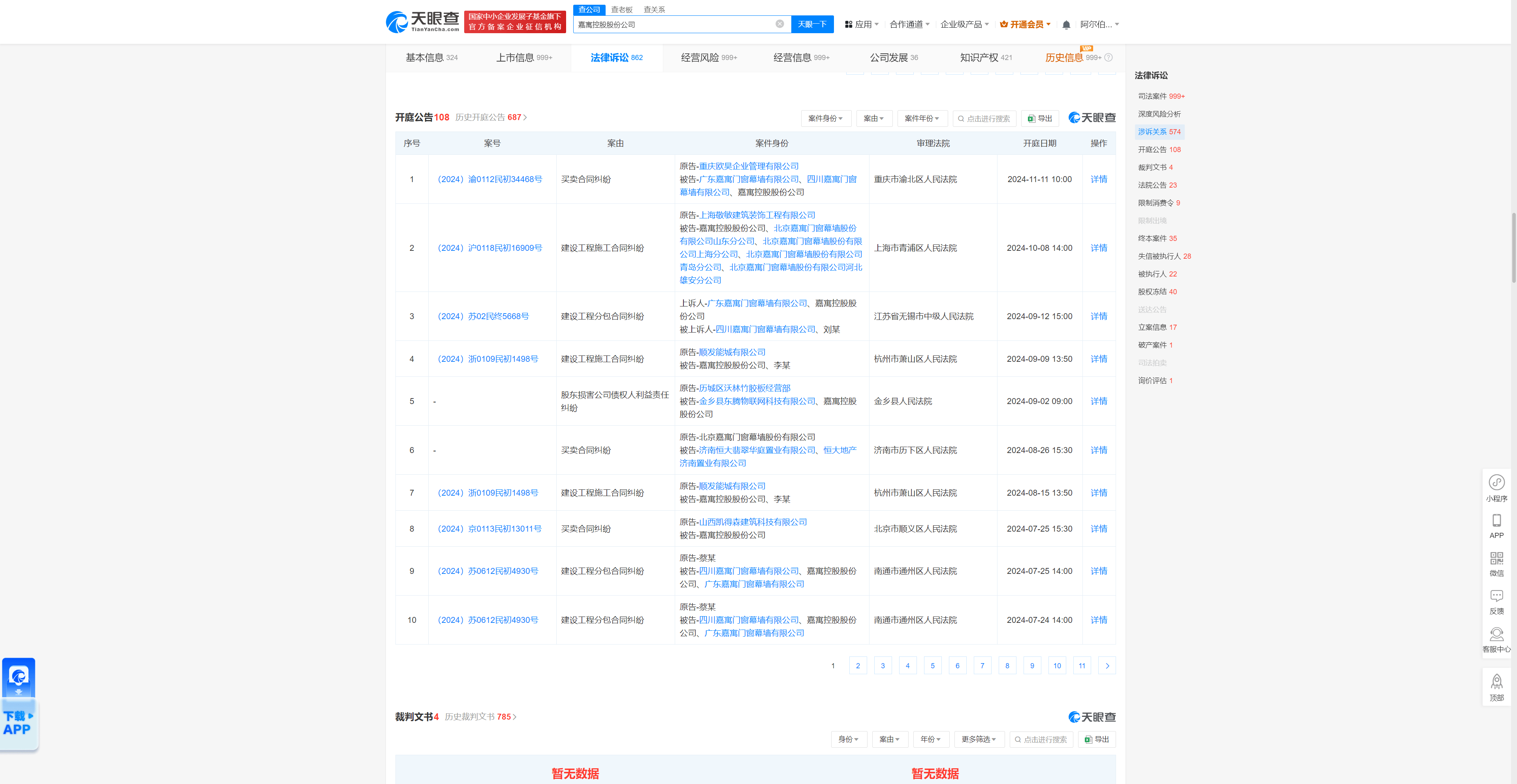Jump back to top with rocket icon
1517x784 pixels.
coord(1496,688)
